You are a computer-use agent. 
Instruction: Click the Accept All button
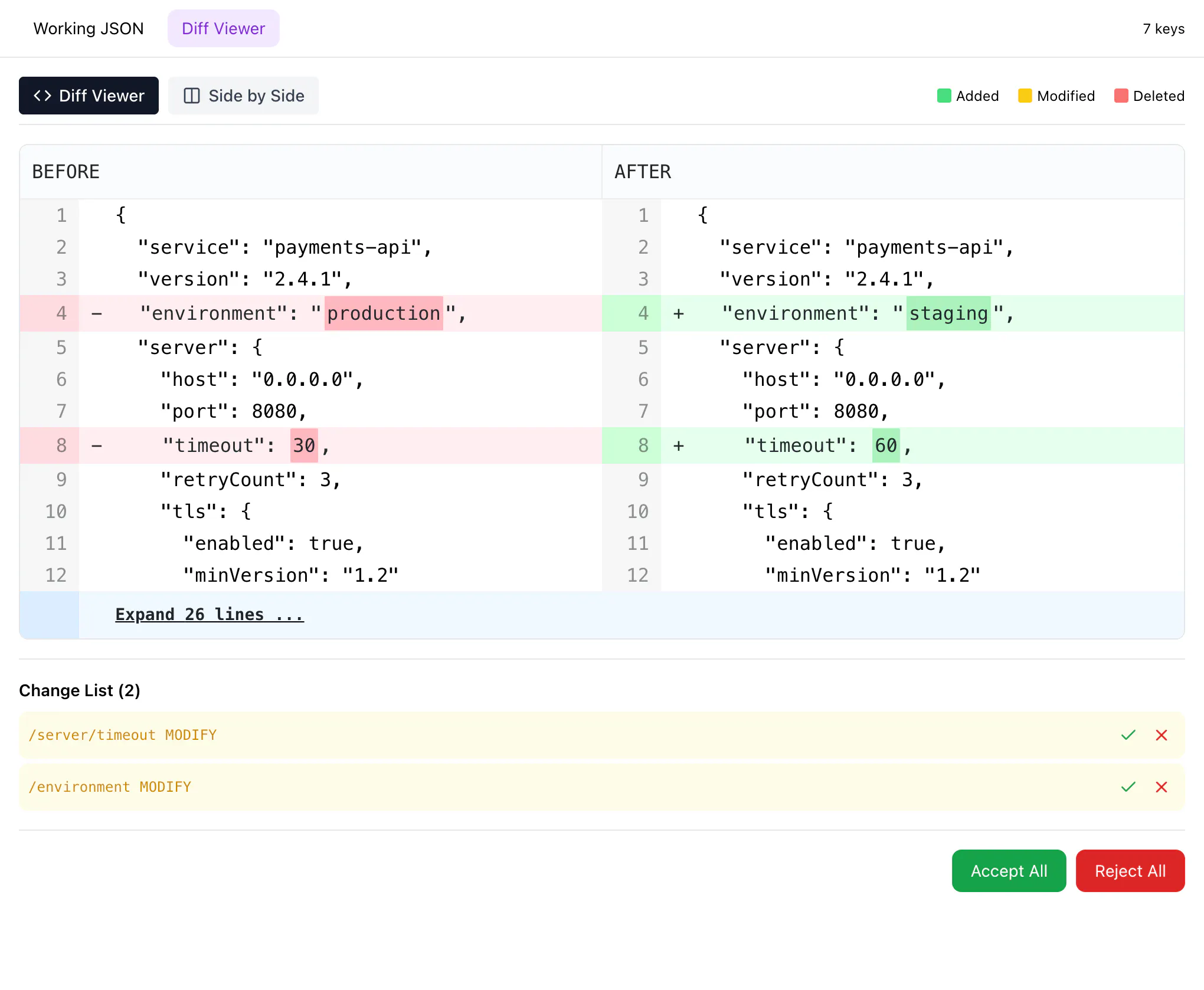(1009, 871)
